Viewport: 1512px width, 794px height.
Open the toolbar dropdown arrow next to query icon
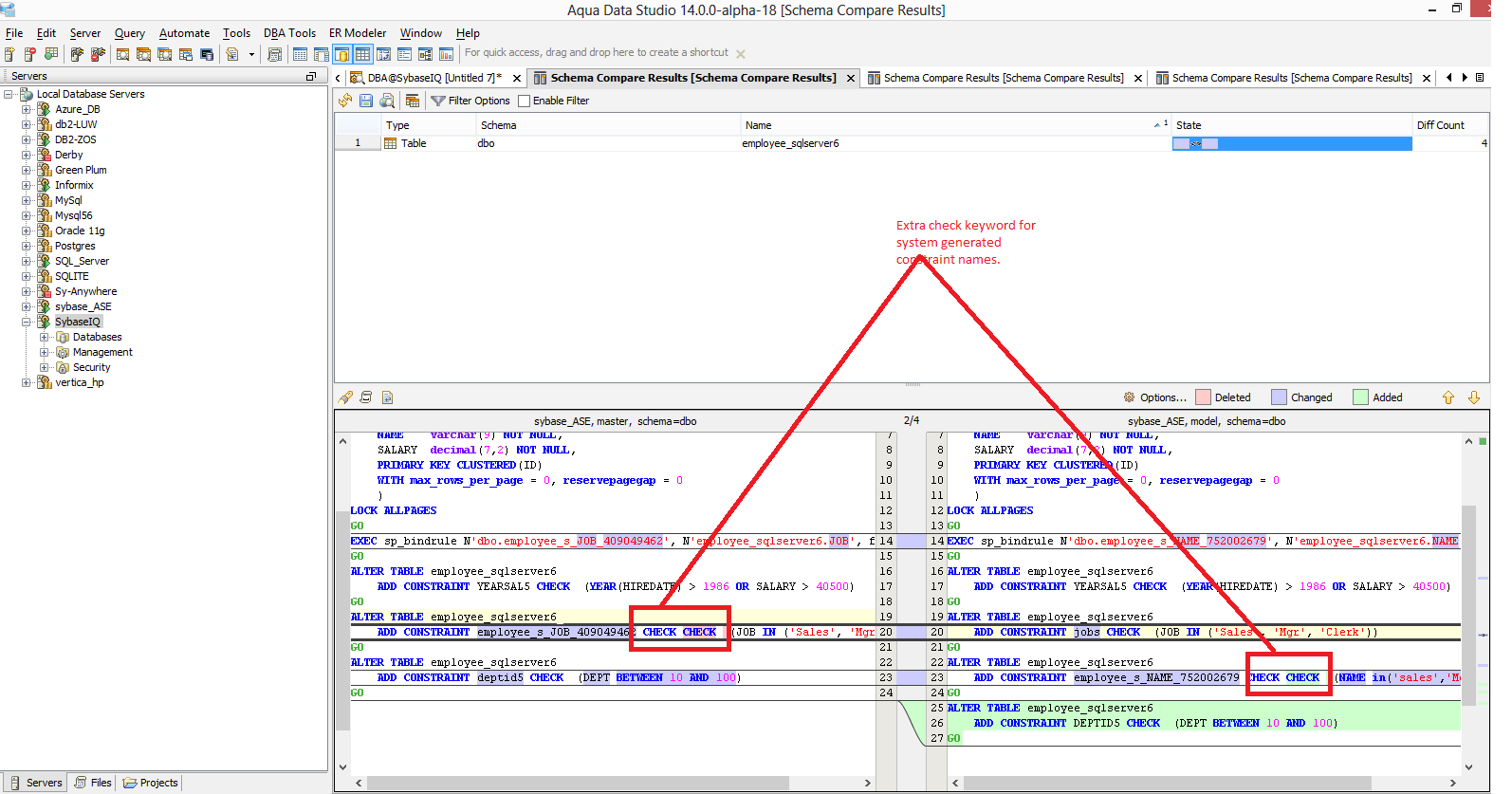pos(251,54)
